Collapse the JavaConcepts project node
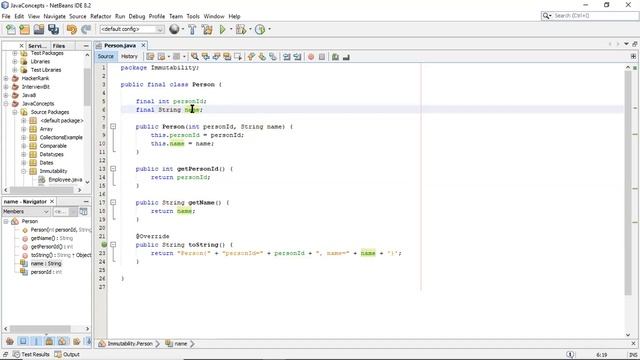 click(6, 104)
